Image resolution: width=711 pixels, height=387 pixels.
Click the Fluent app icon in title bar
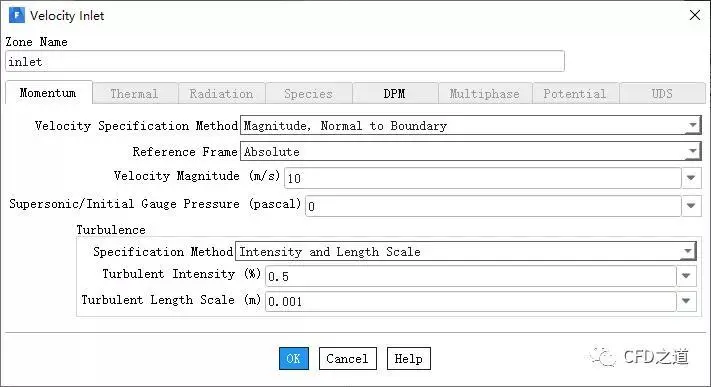coord(17,15)
